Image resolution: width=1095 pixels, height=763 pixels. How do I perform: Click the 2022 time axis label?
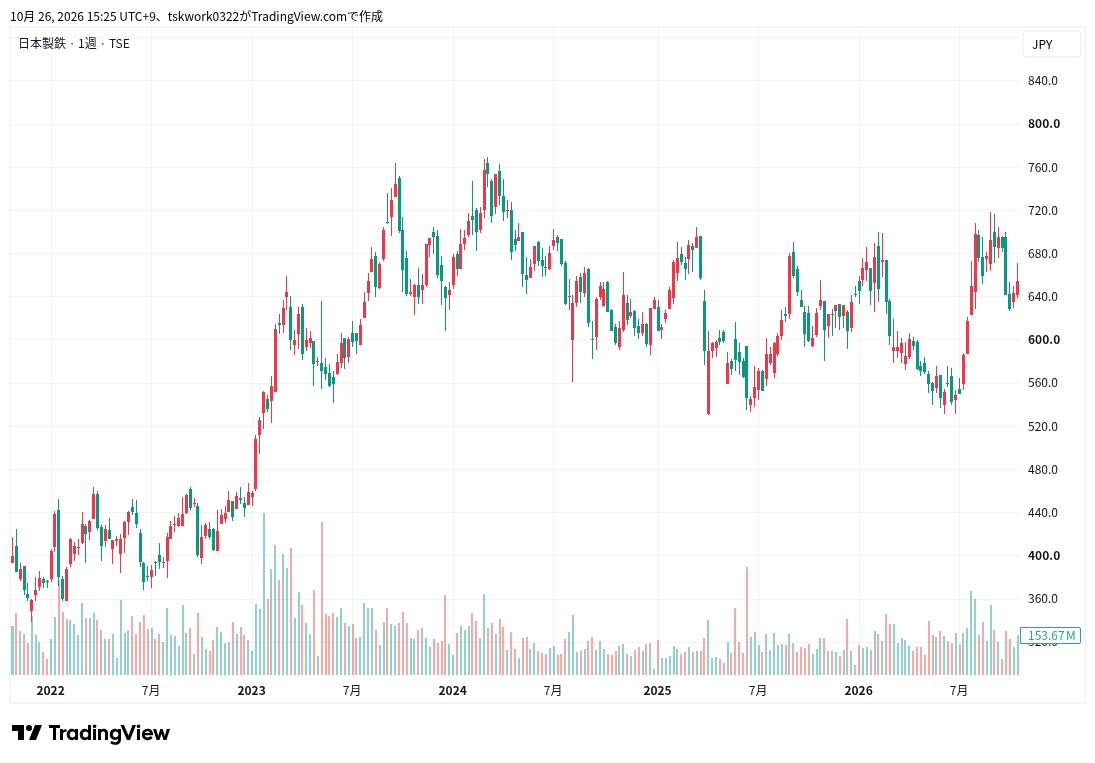(50, 691)
